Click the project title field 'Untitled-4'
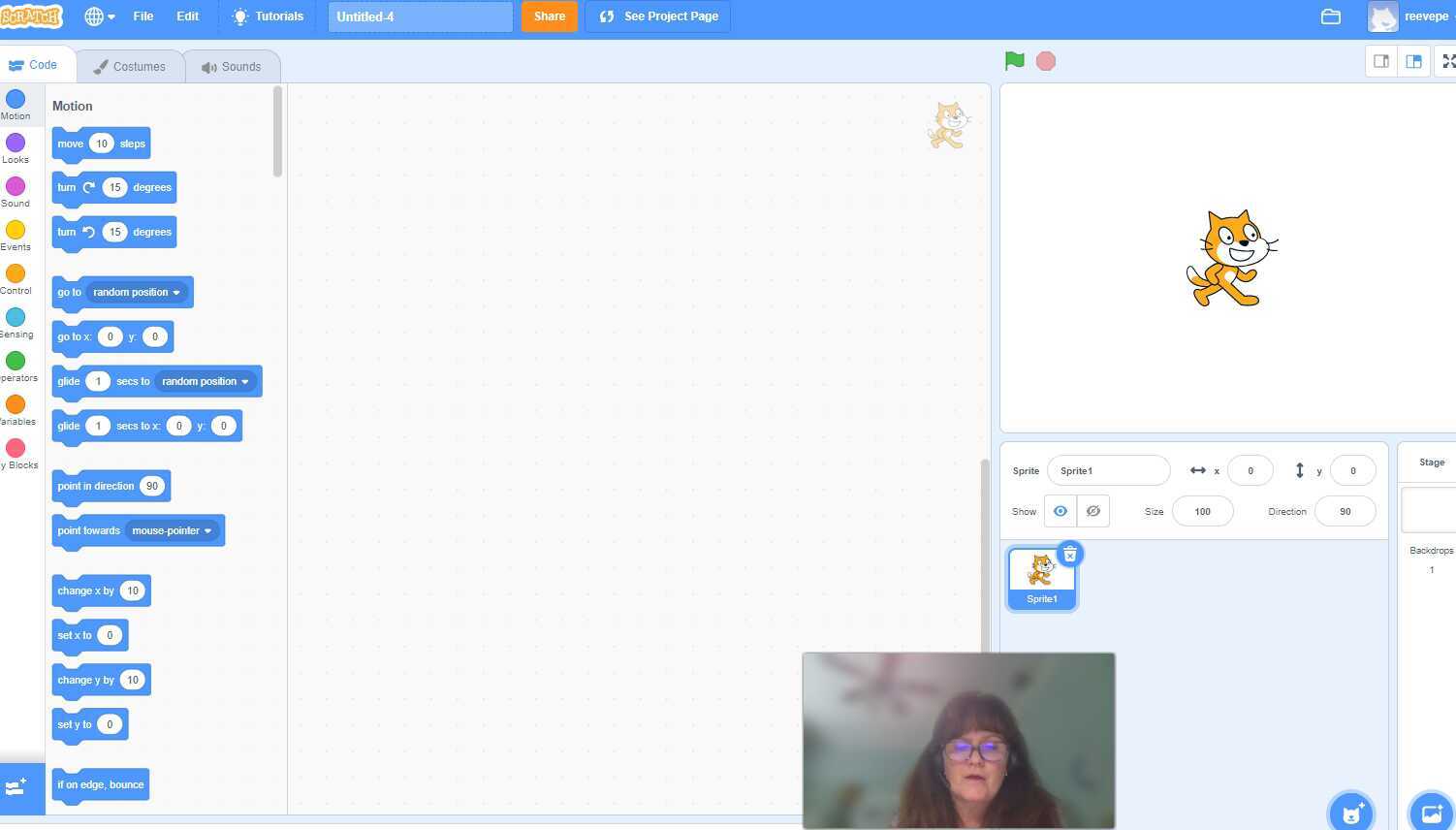Screen dimensions: 1456x830 [420, 16]
